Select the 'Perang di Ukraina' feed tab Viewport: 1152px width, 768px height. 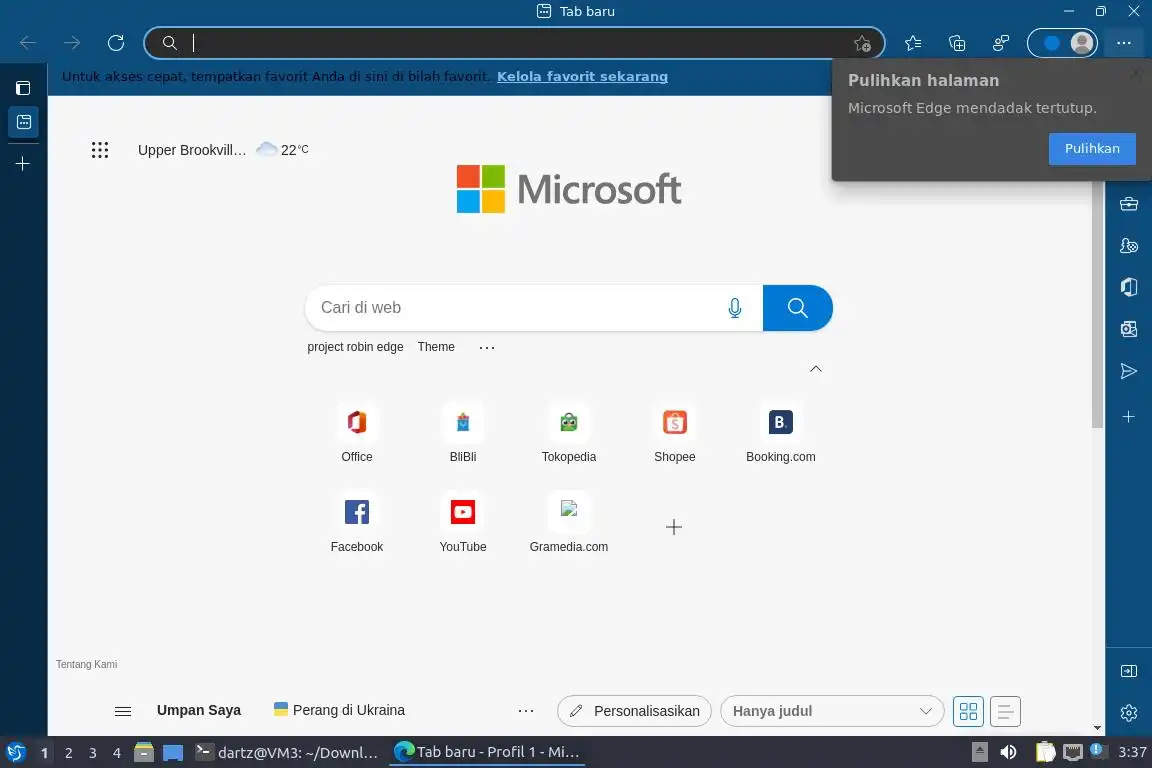click(339, 710)
